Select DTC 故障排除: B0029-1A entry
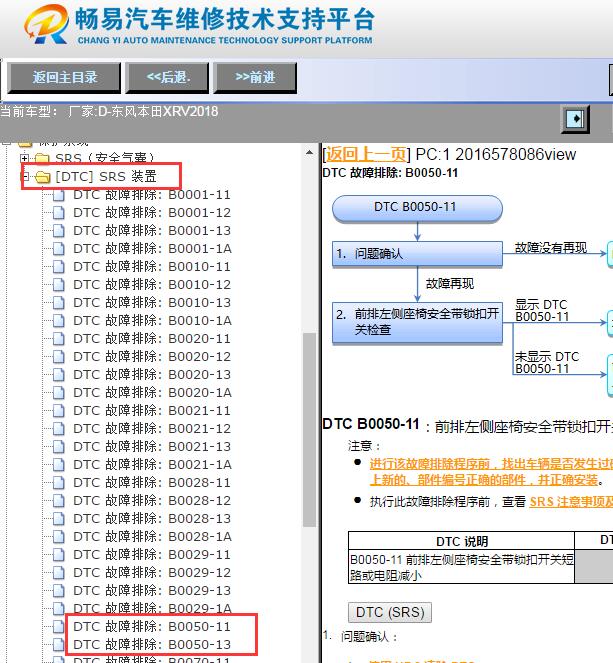613x663 pixels. pyautogui.click(x=152, y=608)
